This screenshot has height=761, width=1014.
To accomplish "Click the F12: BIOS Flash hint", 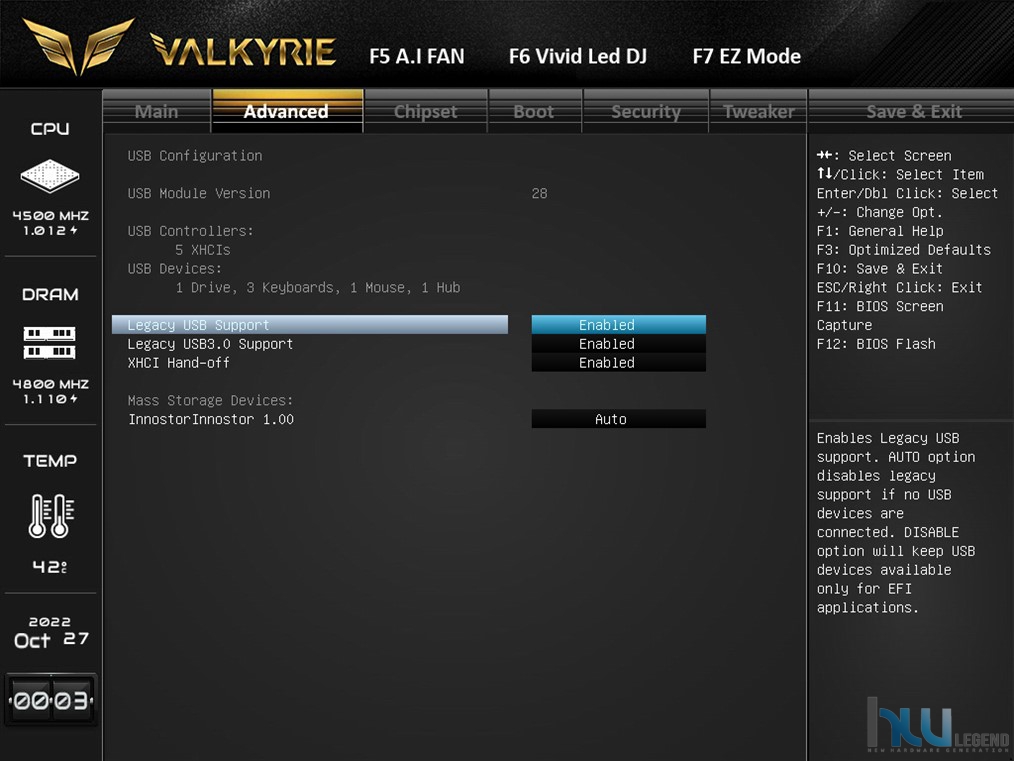I will coord(876,344).
